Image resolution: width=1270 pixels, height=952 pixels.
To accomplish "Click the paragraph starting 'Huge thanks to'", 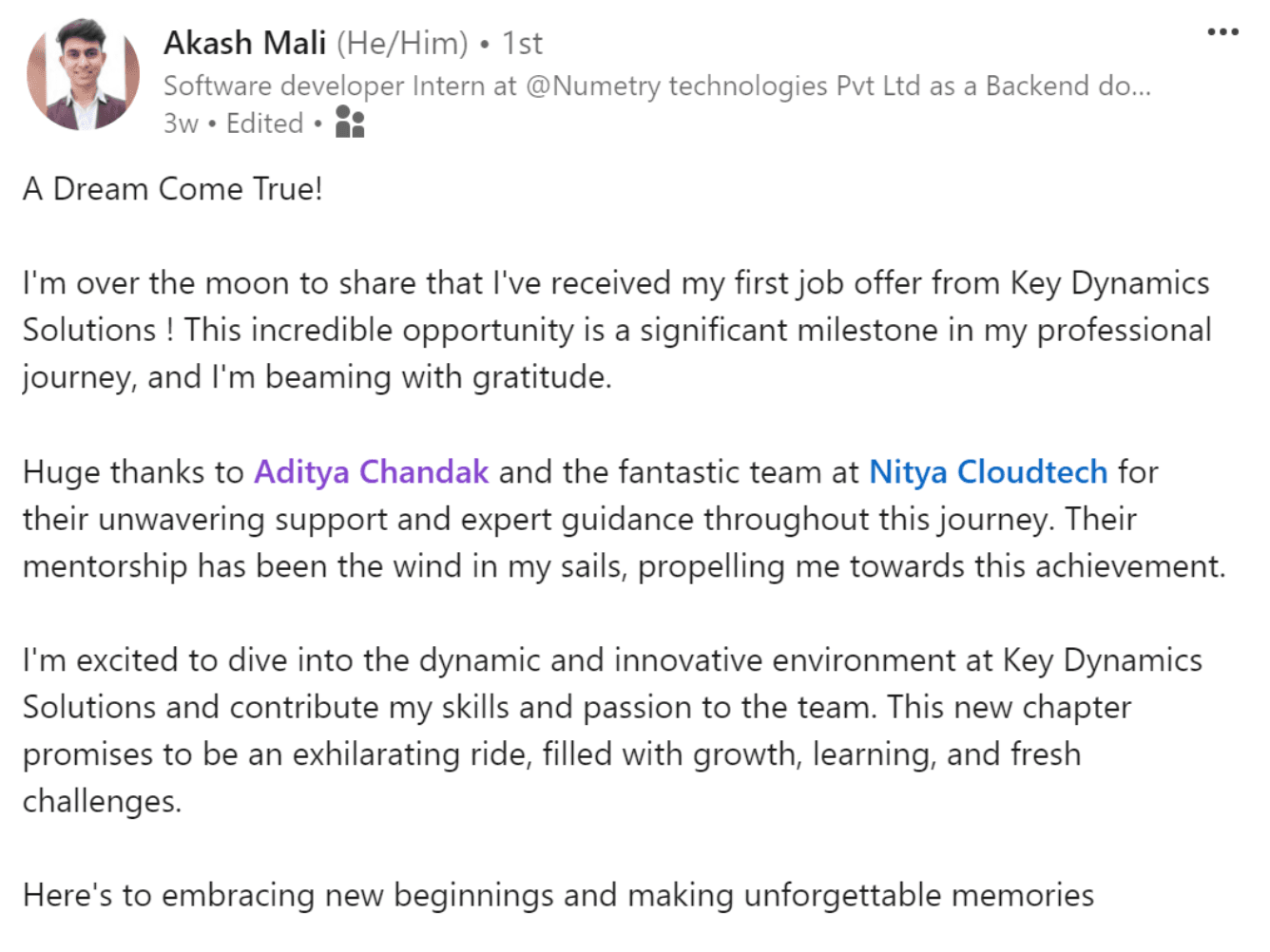I will (380, 519).
